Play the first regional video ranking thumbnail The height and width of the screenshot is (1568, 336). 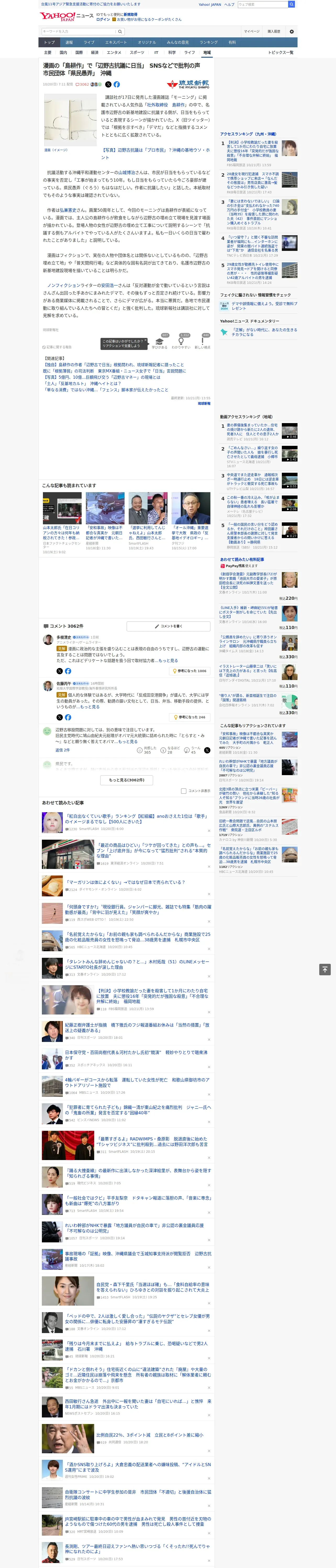(x=290, y=430)
